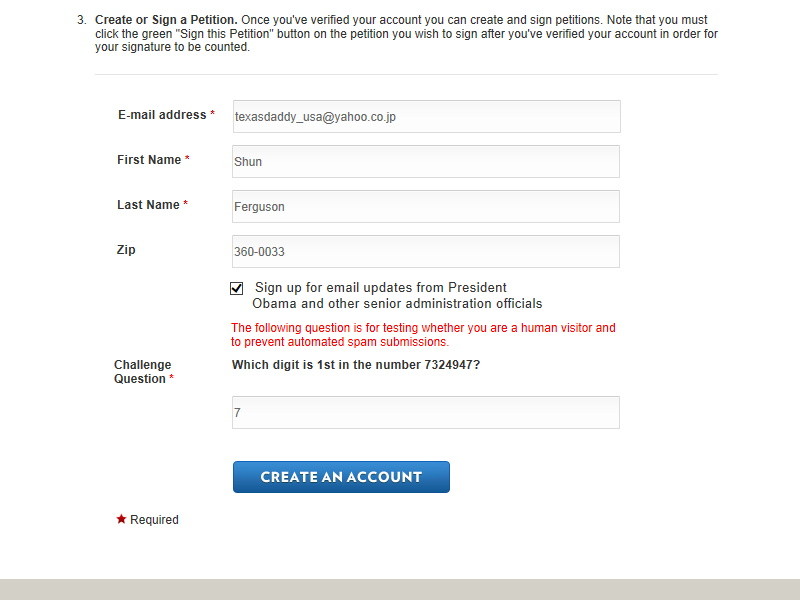This screenshot has width=800, height=600.
Task: Select the Last Name field containing Ferguson
Action: pyautogui.click(x=426, y=206)
